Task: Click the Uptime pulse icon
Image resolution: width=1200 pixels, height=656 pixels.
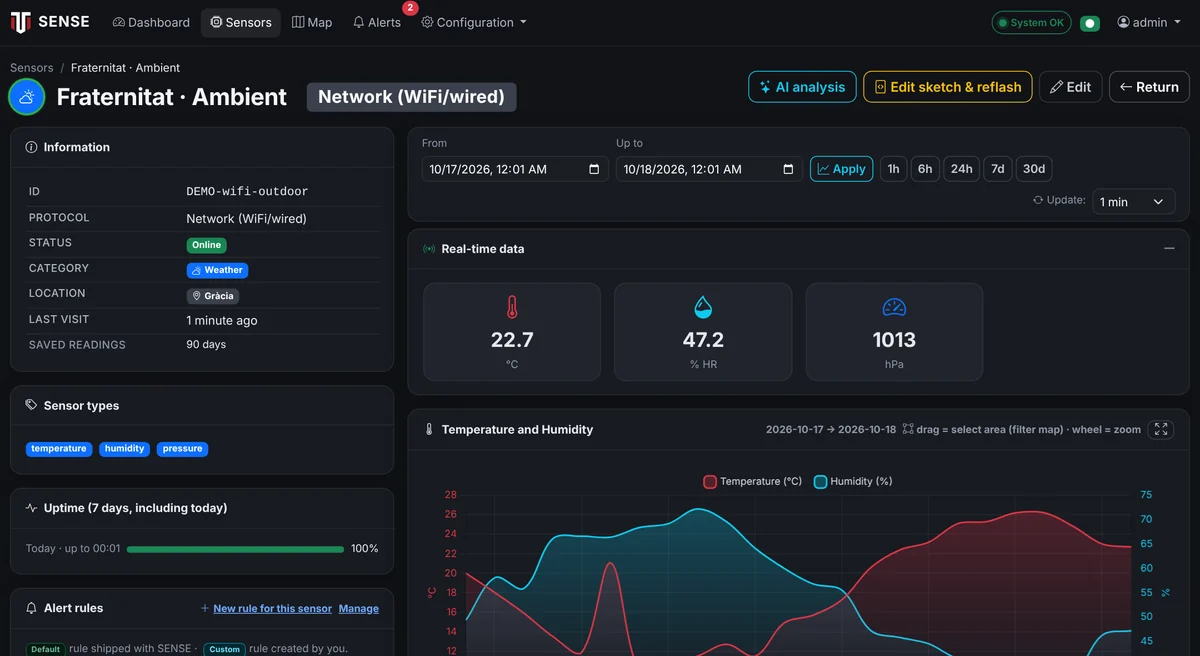Action: (32, 508)
